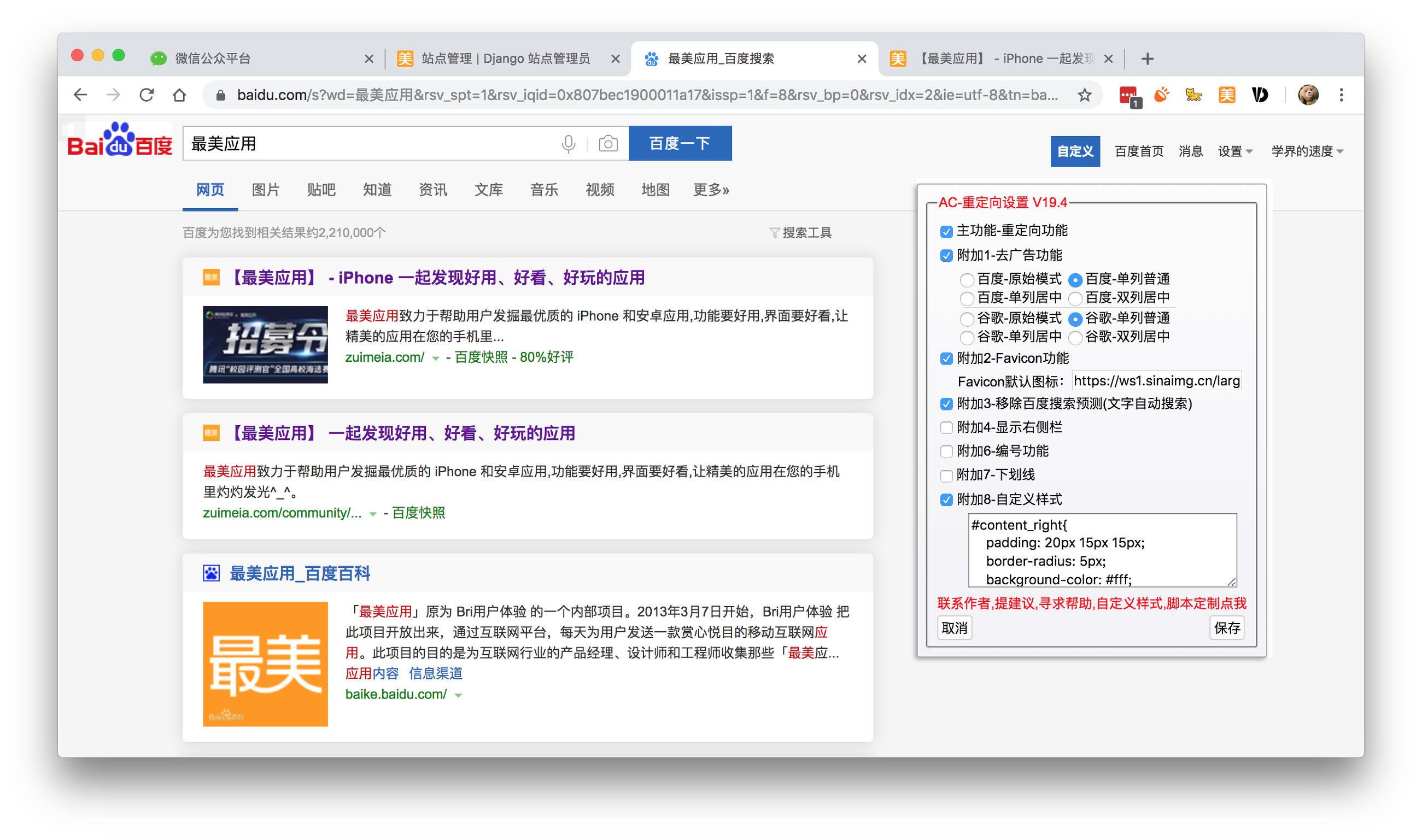Search by image with camera icon
This screenshot has height=840, width=1422.
pos(608,144)
